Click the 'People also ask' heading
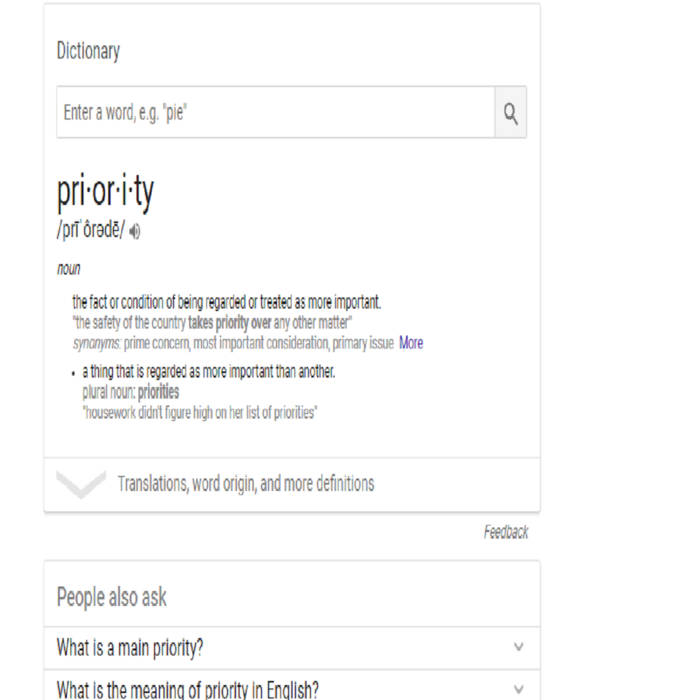Viewport: 700px width, 700px height. [112, 598]
